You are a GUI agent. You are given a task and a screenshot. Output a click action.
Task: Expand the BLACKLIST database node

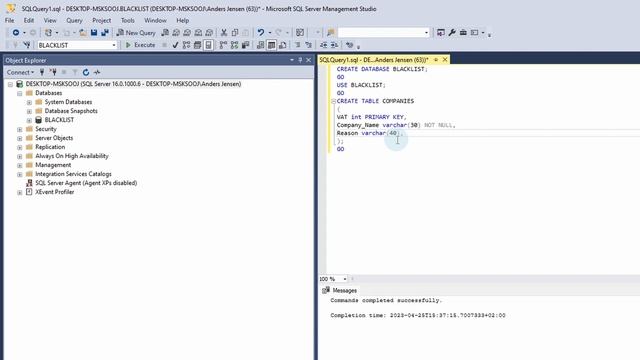(x=29, y=120)
